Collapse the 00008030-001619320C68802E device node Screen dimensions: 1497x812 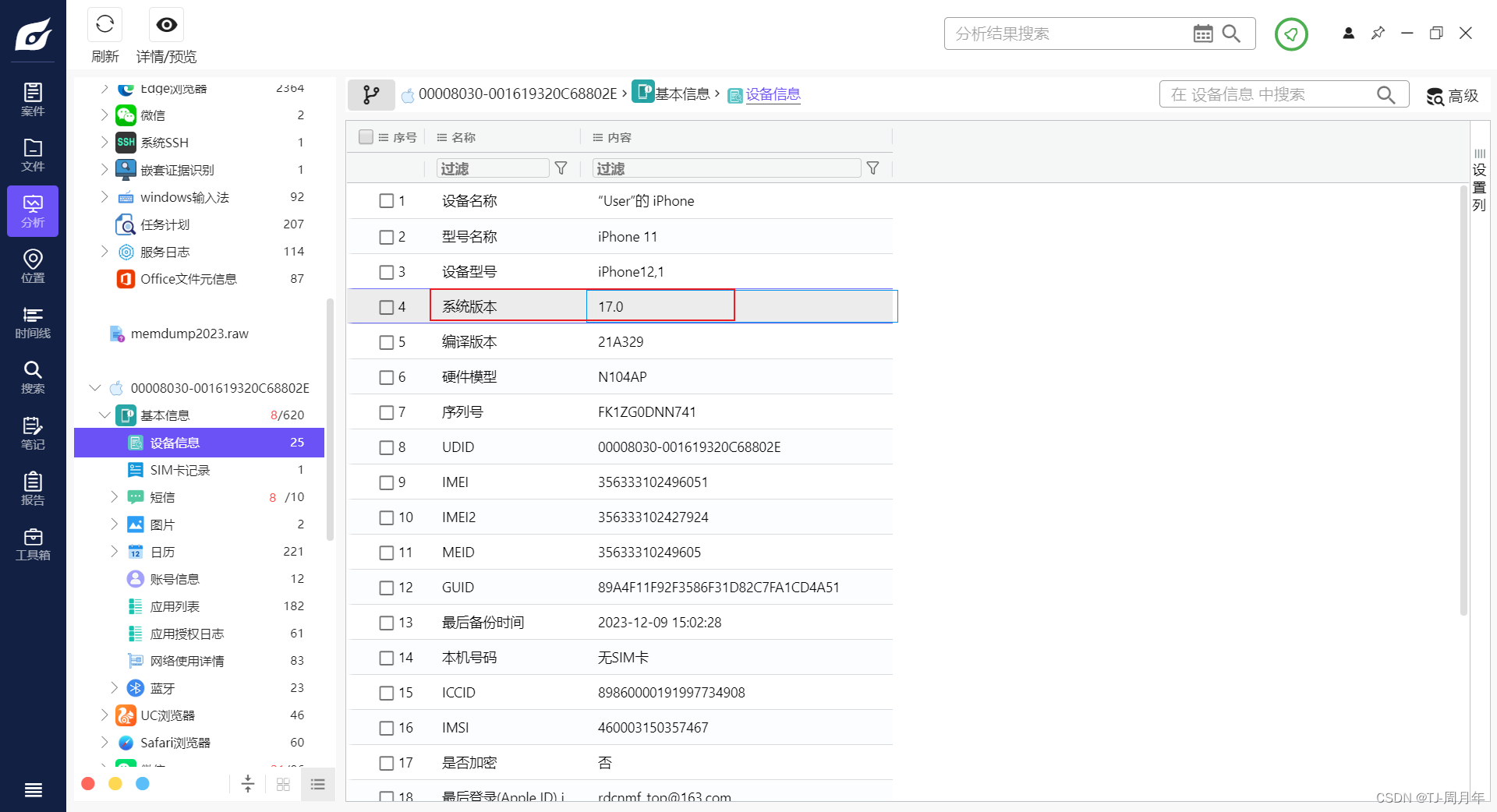tap(95, 388)
